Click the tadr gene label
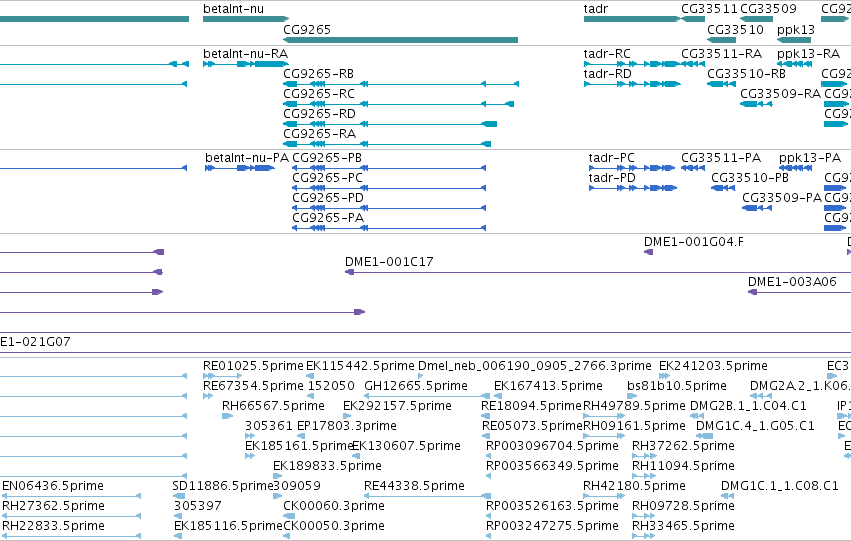 [595, 9]
